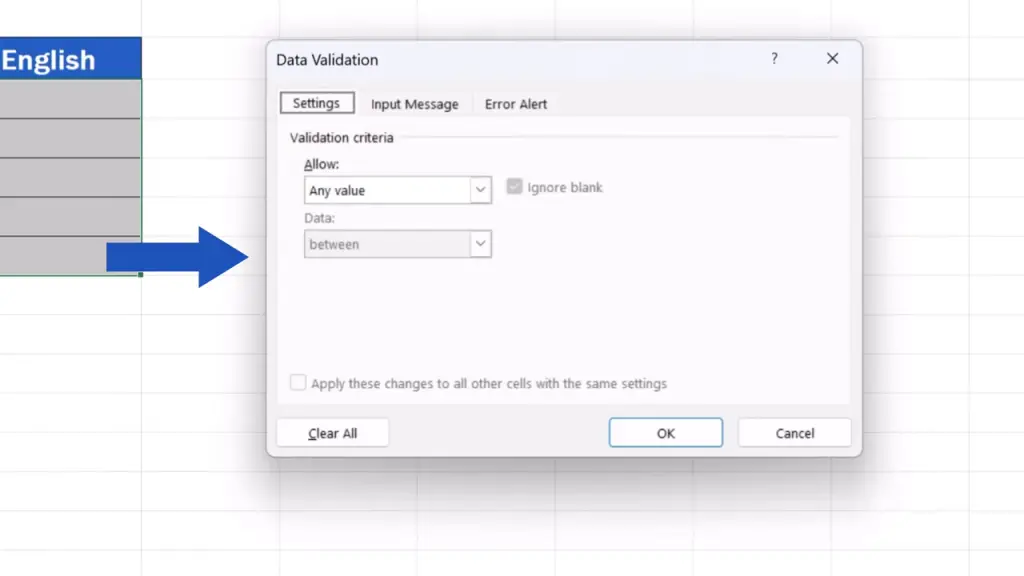Click the fill handle at selection corner
The image size is (1024, 576).
(141, 274)
